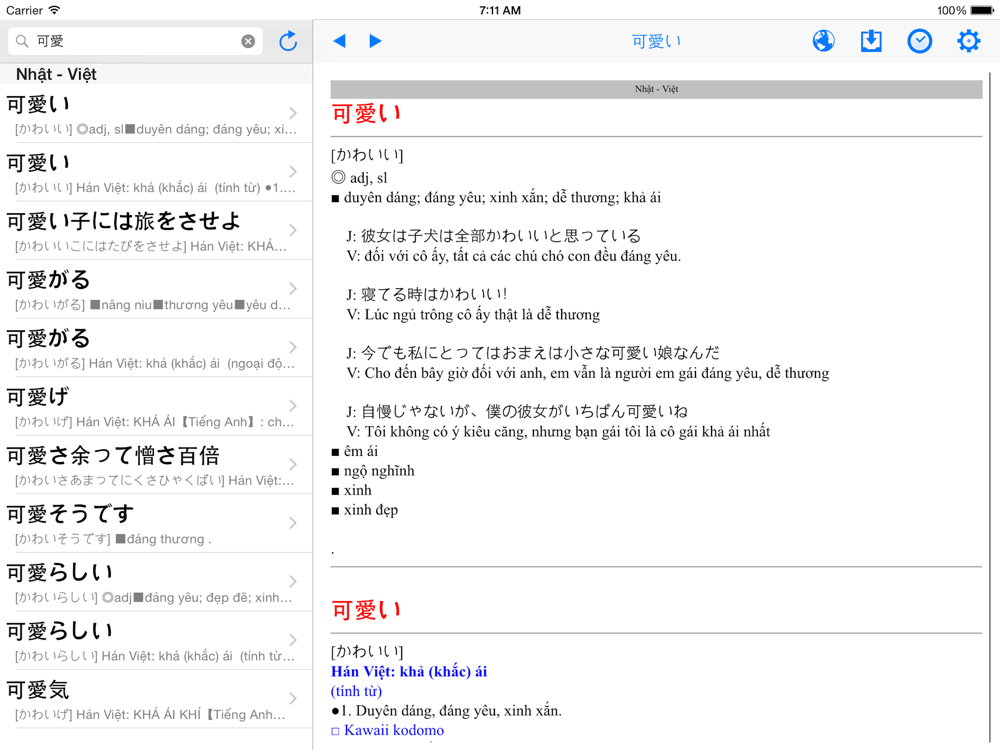Tap chevron on 可愛そうです row
1000x750 pixels.
[293, 523]
